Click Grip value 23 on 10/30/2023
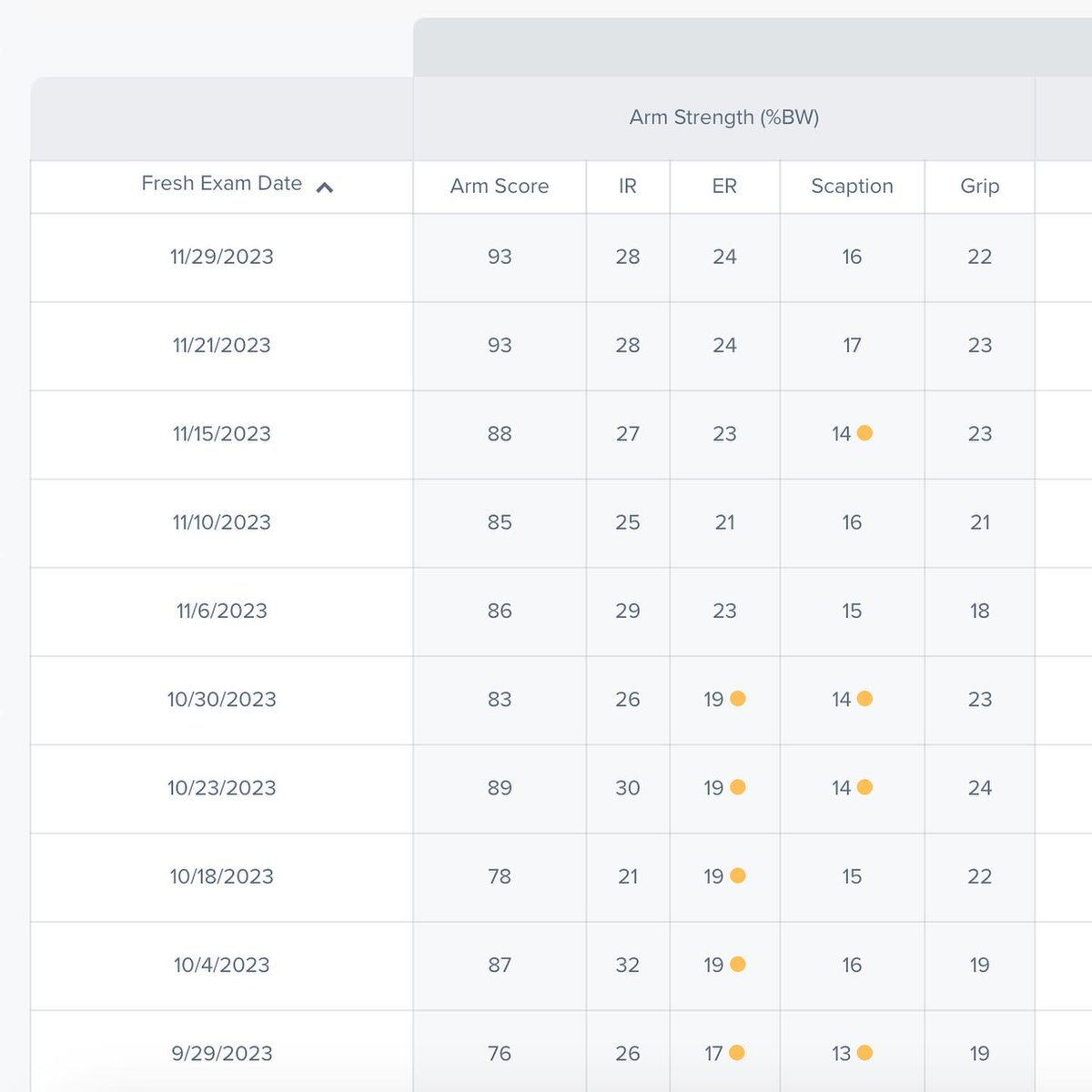The image size is (1092, 1092). [x=980, y=700]
